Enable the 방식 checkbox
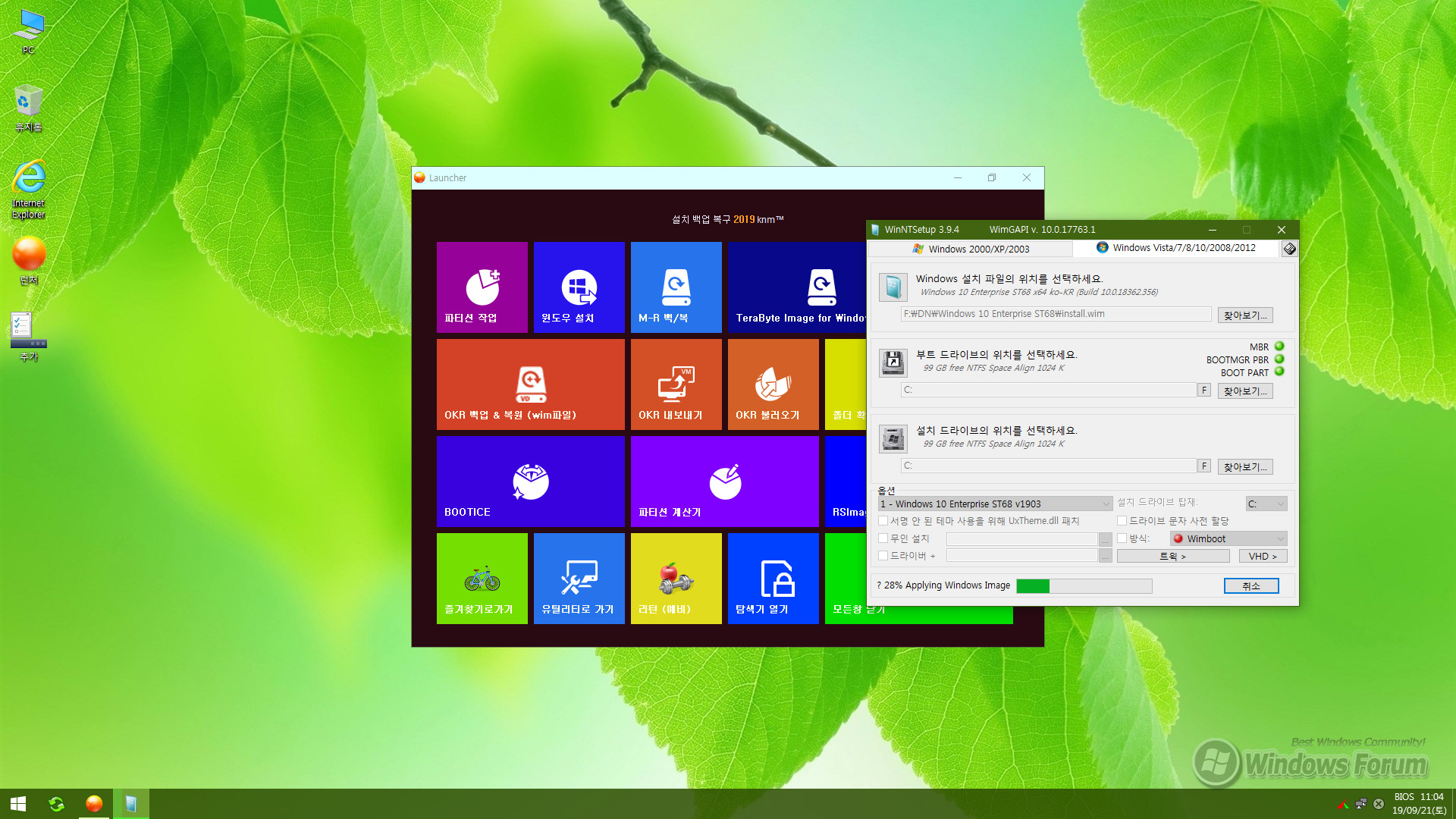This screenshot has width=1456, height=819. coord(1122,538)
